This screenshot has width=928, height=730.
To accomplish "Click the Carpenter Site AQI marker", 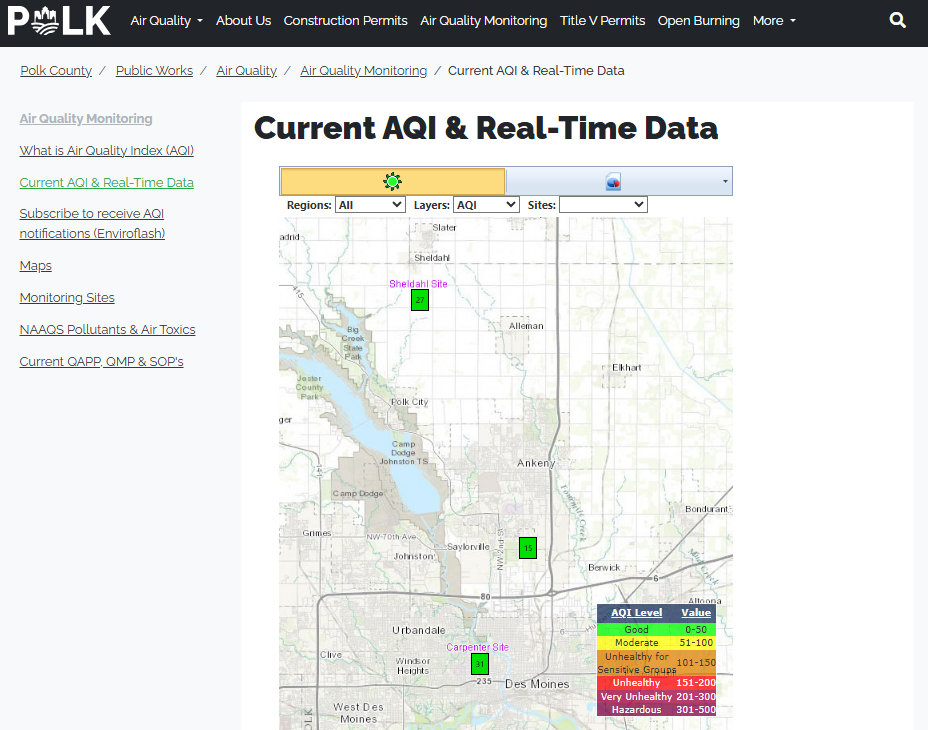I will click(480, 664).
